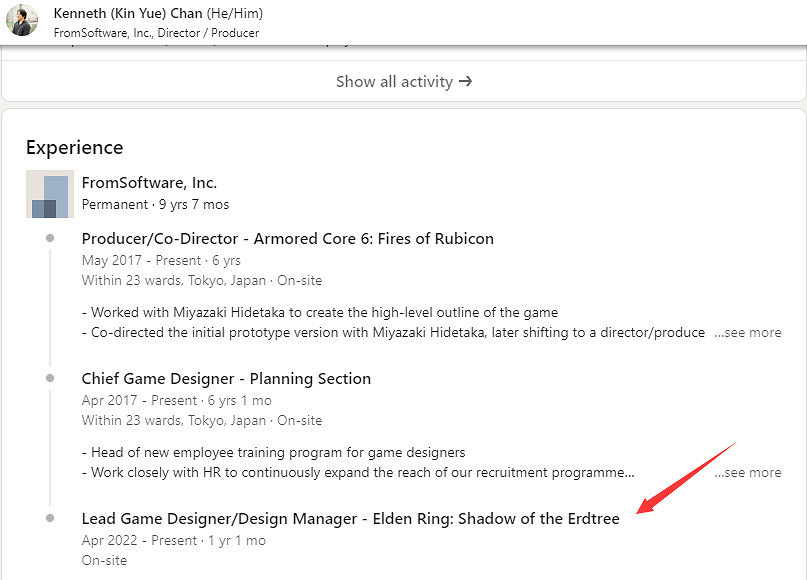Click the Experience section heading
The height and width of the screenshot is (580, 807).
tap(74, 147)
